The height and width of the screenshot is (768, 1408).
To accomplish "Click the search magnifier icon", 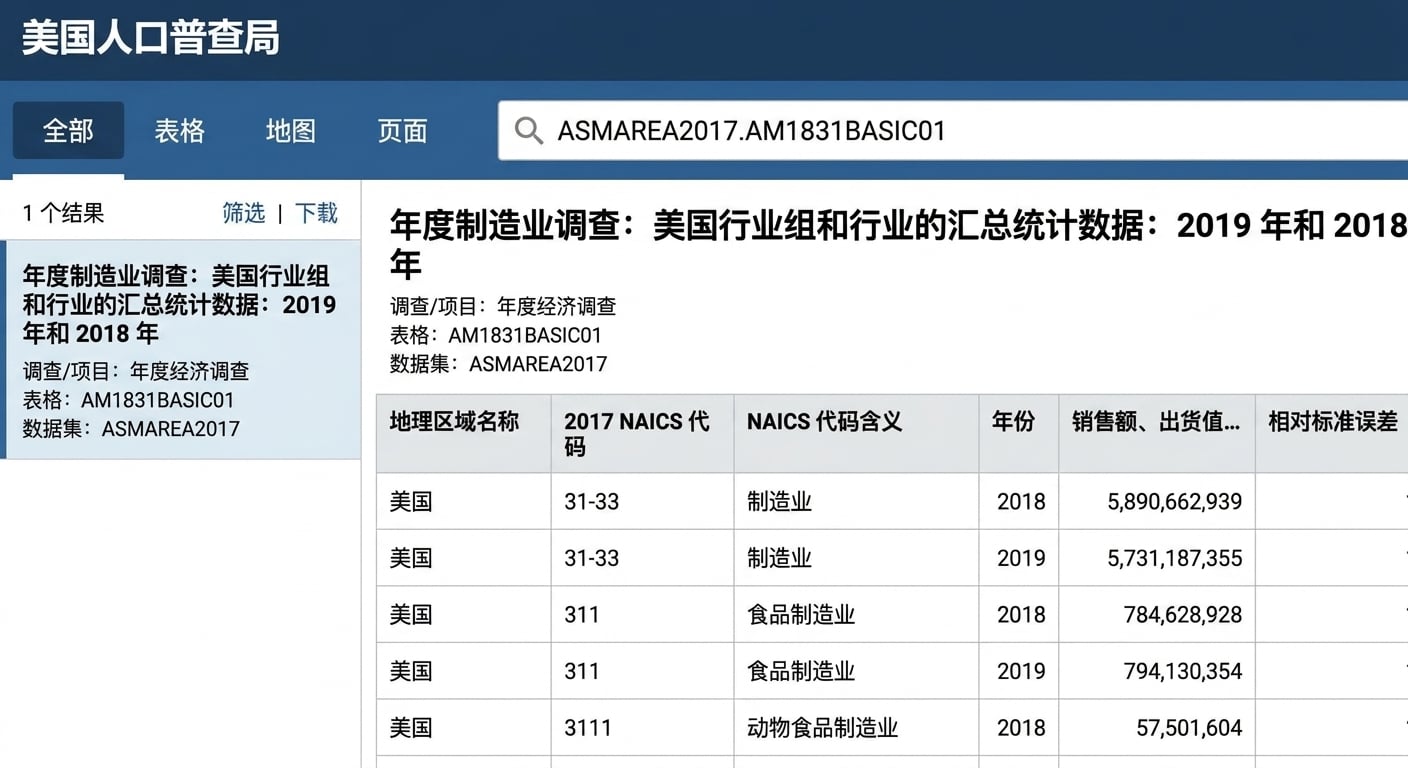I will tap(528, 130).
